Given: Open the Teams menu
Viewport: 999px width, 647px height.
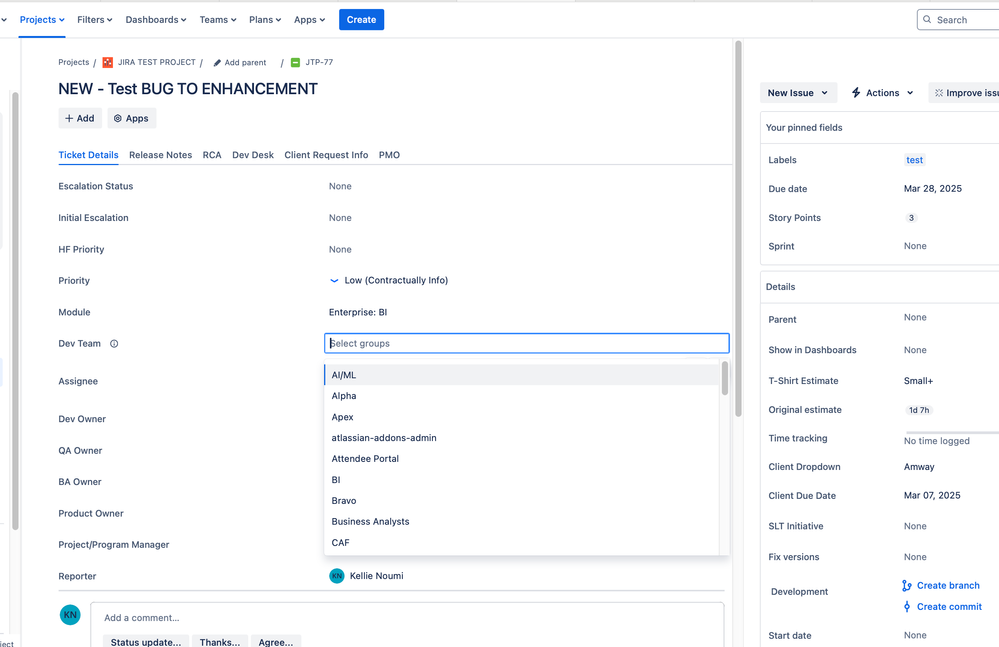Looking at the screenshot, I should [218, 20].
